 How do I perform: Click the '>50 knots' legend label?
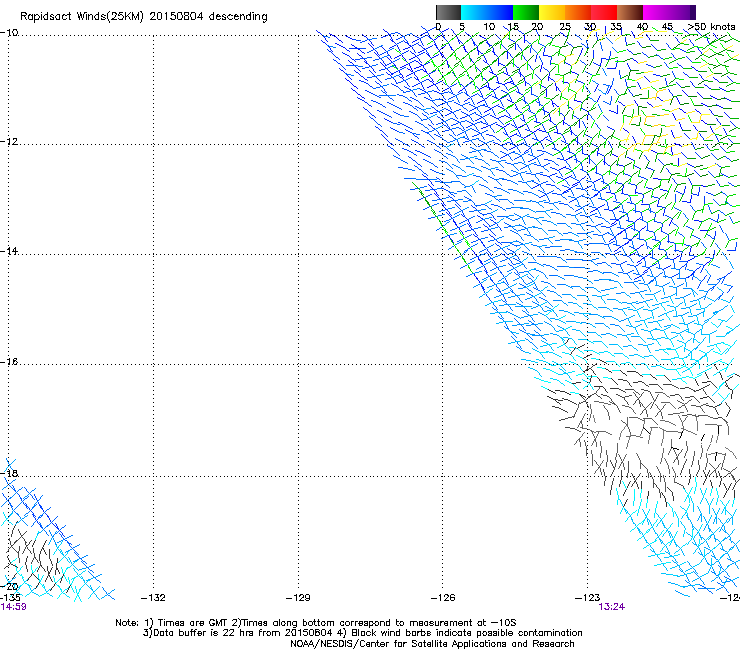click(711, 27)
